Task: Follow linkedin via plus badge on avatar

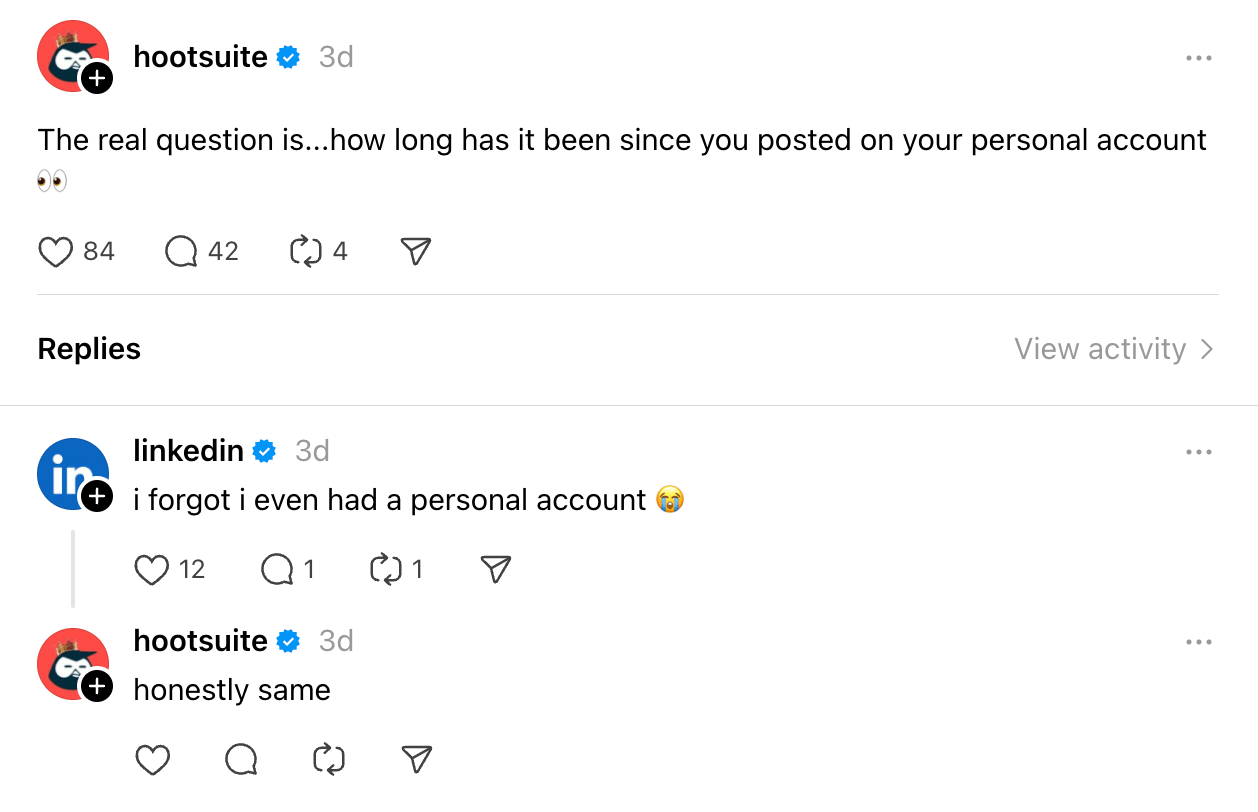Action: [x=96, y=495]
